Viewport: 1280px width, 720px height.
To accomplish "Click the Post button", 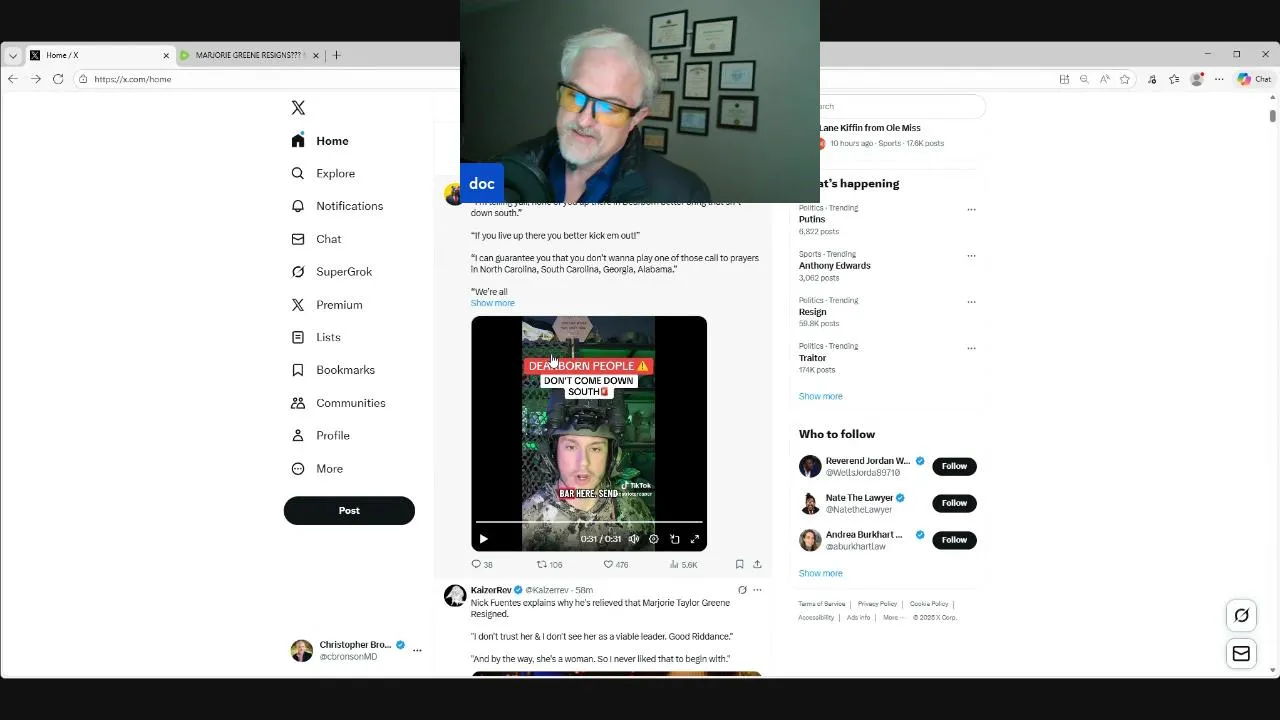I will click(x=349, y=510).
